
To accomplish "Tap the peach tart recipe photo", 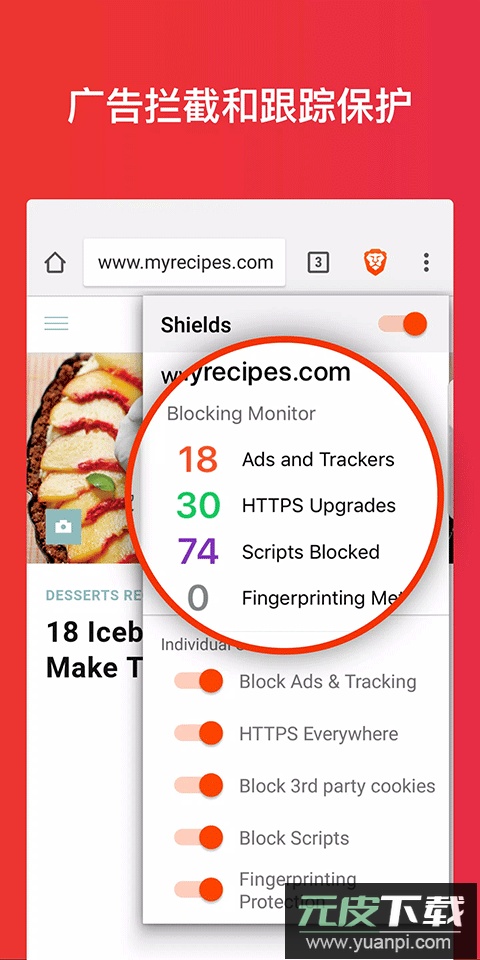I will tap(85, 458).
